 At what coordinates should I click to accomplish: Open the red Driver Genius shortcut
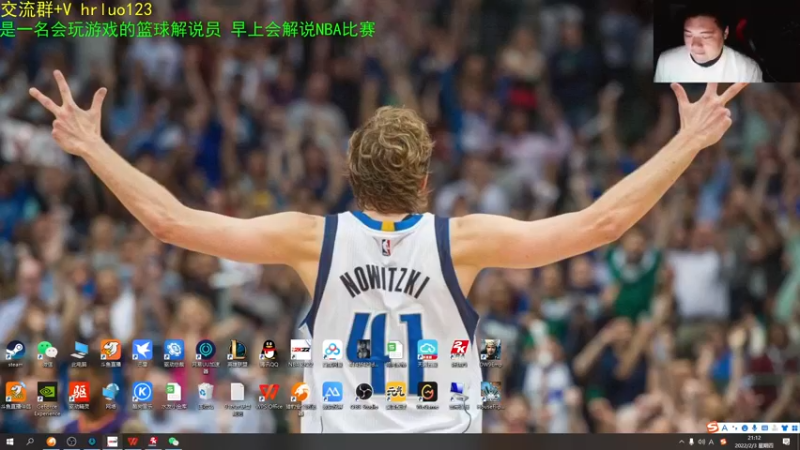pyautogui.click(x=79, y=396)
